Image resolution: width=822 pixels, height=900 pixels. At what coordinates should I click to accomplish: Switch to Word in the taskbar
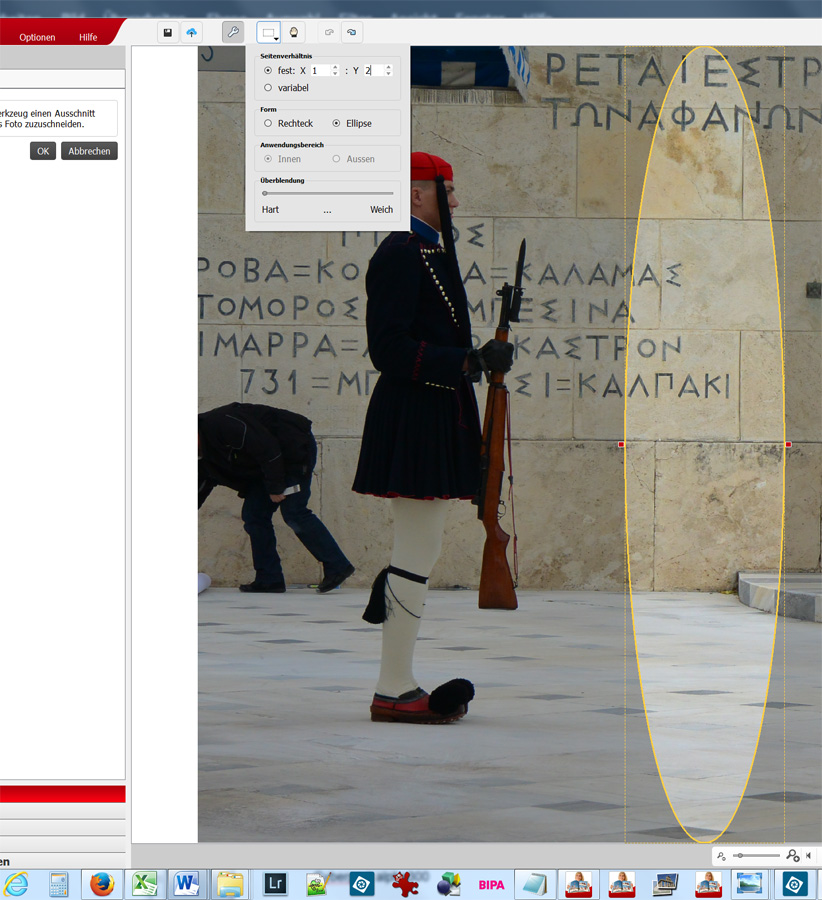[x=187, y=885]
